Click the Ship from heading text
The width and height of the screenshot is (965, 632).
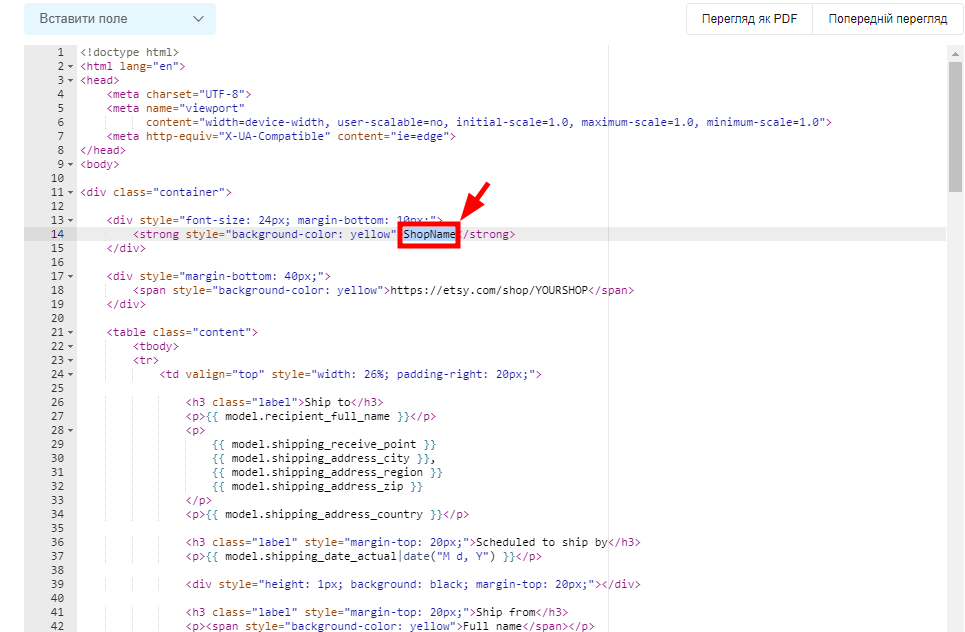tap(506, 612)
